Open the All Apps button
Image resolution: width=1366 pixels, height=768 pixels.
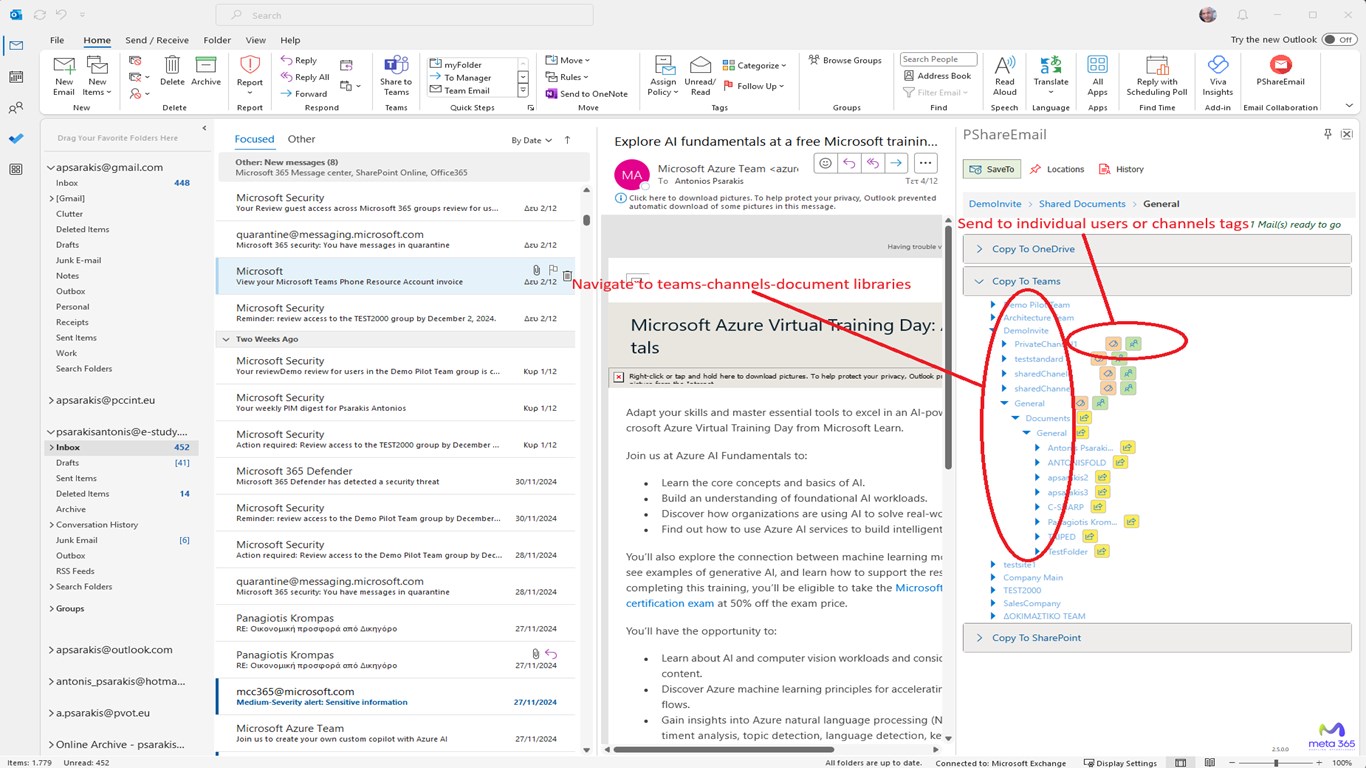point(1098,76)
